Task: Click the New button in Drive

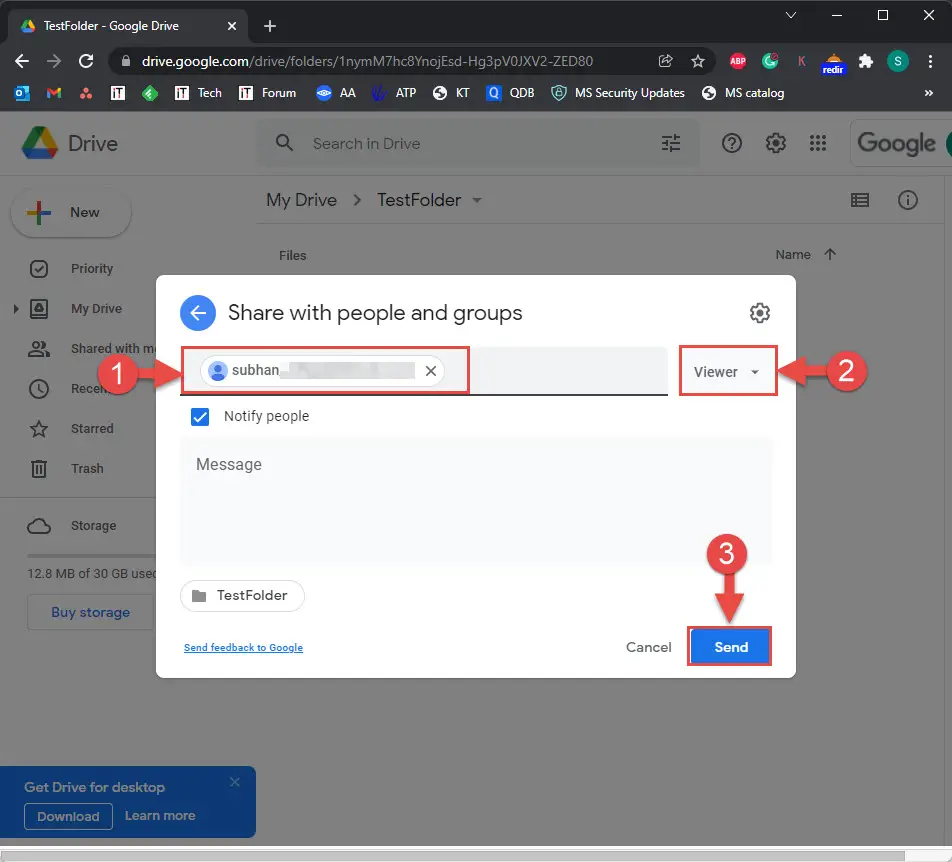Action: point(71,212)
